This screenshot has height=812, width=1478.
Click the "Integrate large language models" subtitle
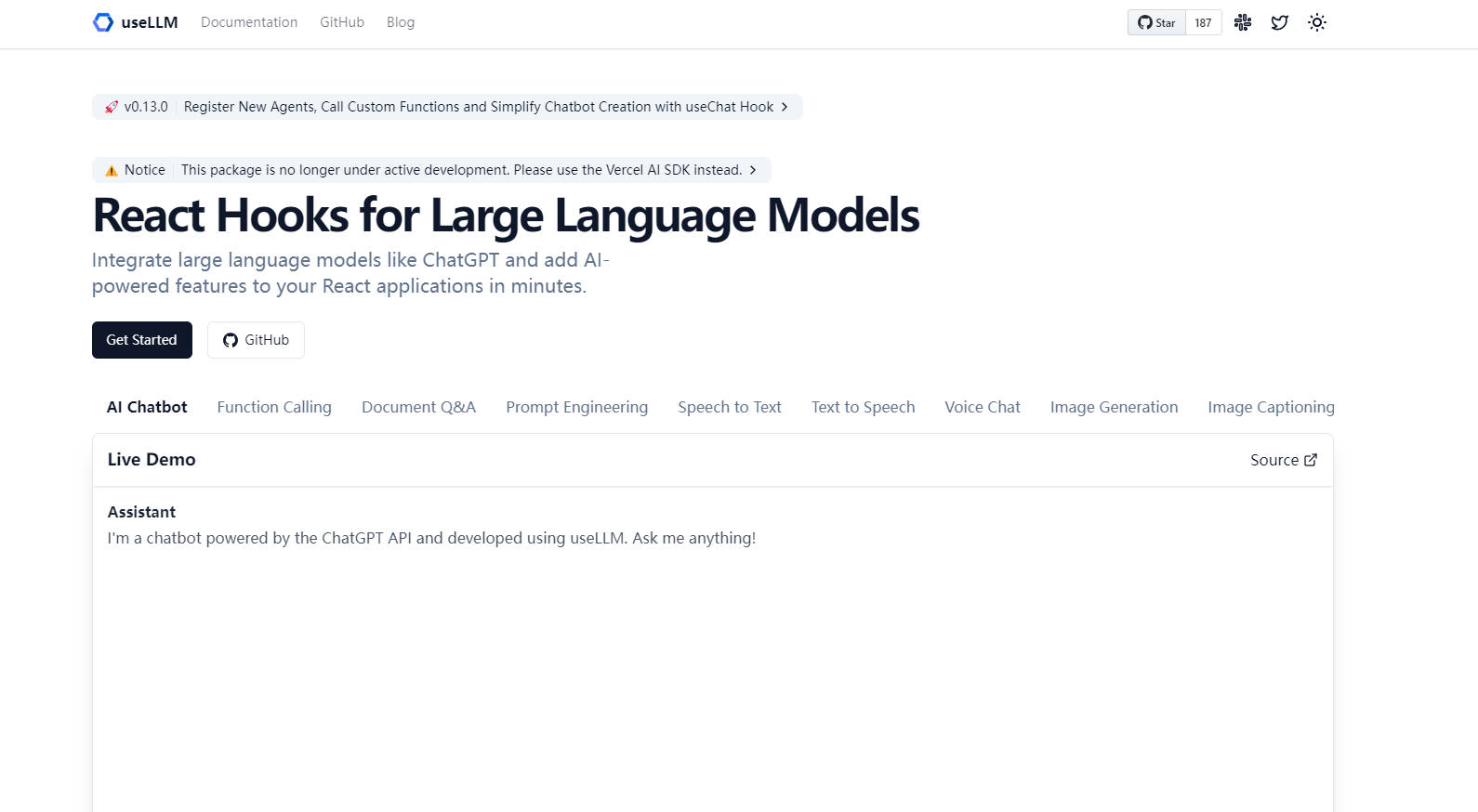350,273
